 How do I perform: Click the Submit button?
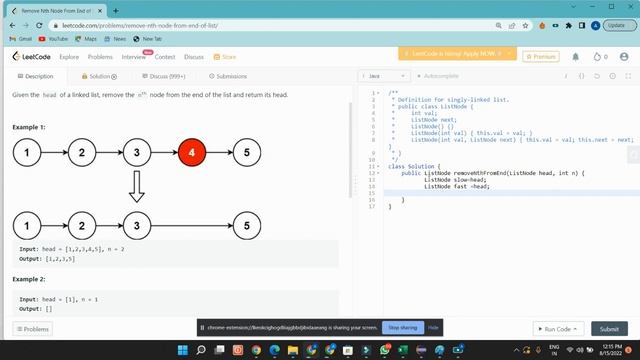[609, 329]
